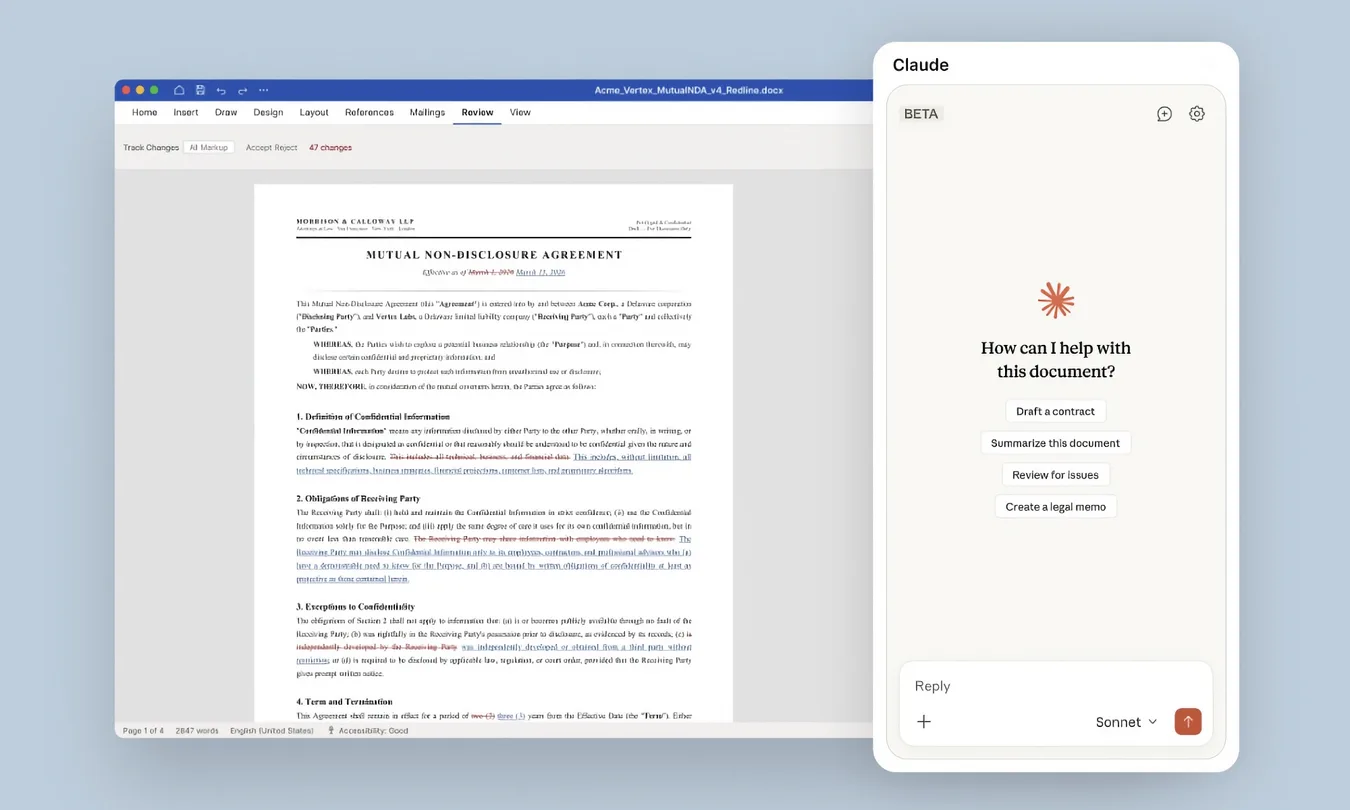Switch to the References ribbon tab
Screen dimensions: 1350x810
click(x=369, y=112)
